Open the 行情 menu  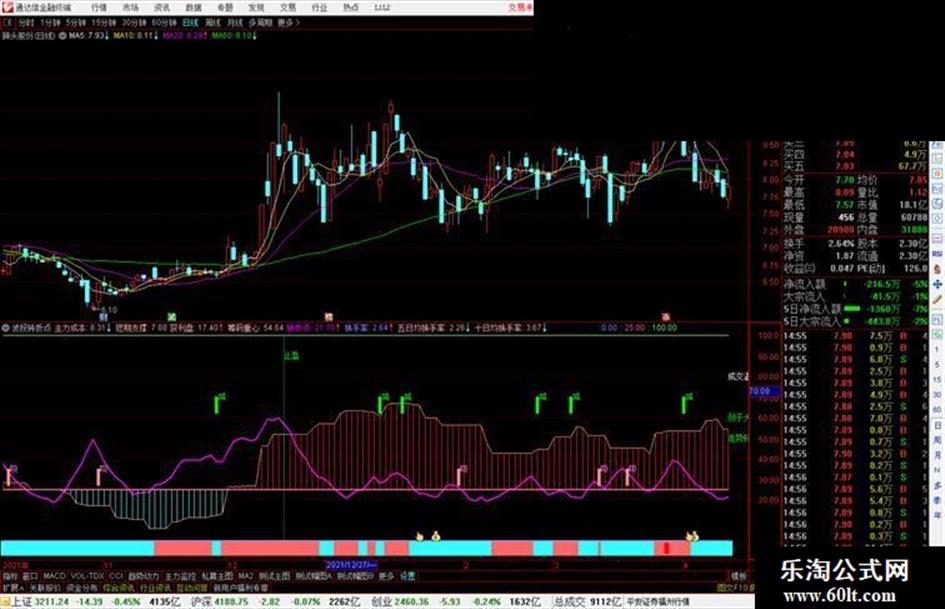pyautogui.click(x=99, y=8)
